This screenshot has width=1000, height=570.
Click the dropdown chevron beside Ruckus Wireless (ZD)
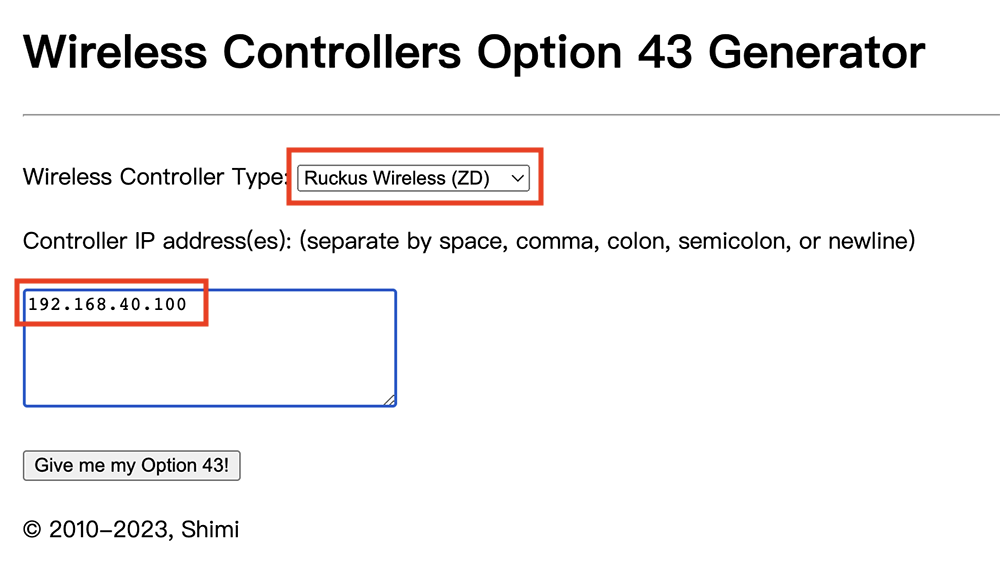(x=517, y=178)
